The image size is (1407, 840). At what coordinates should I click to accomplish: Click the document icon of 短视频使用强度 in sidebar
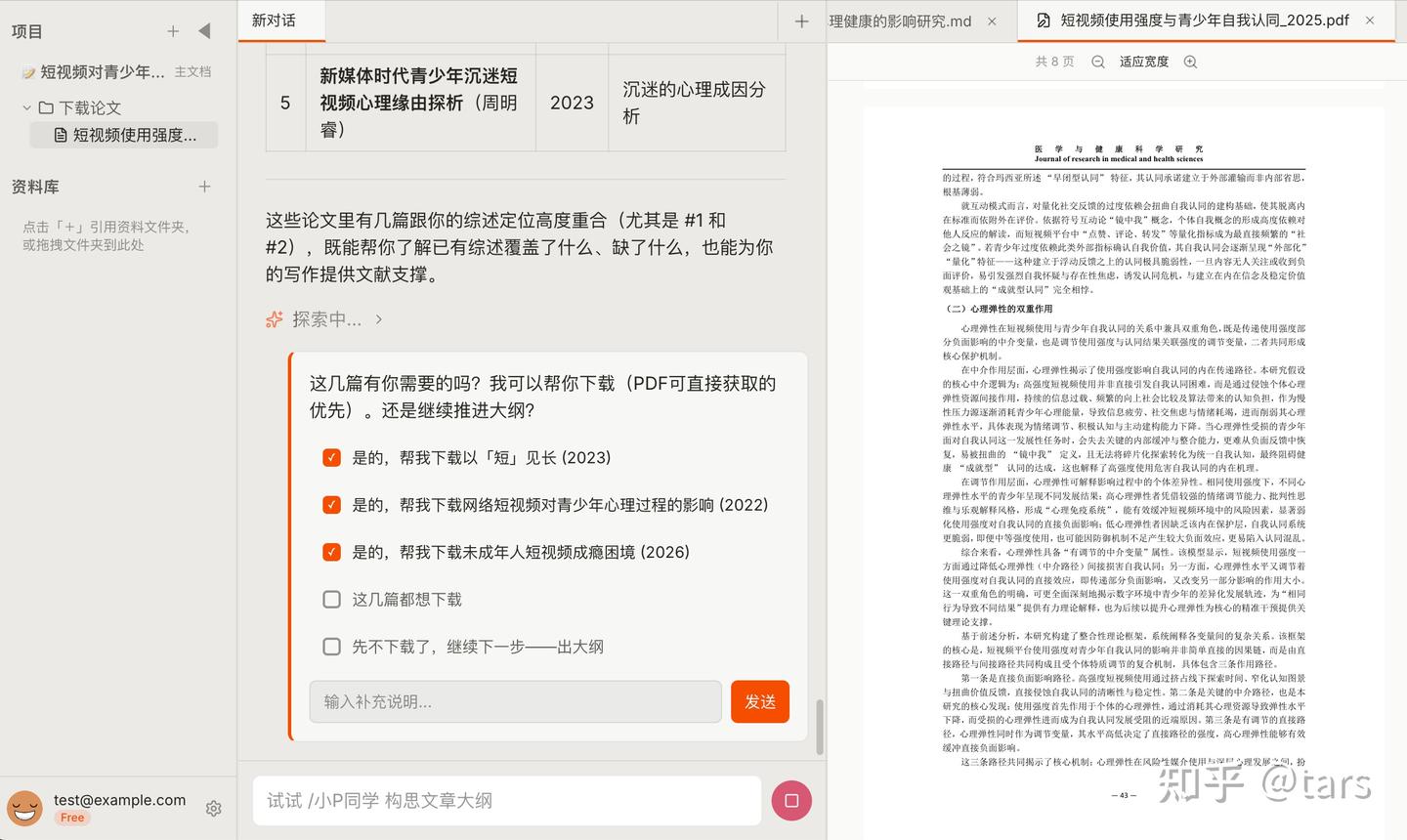tap(61, 135)
